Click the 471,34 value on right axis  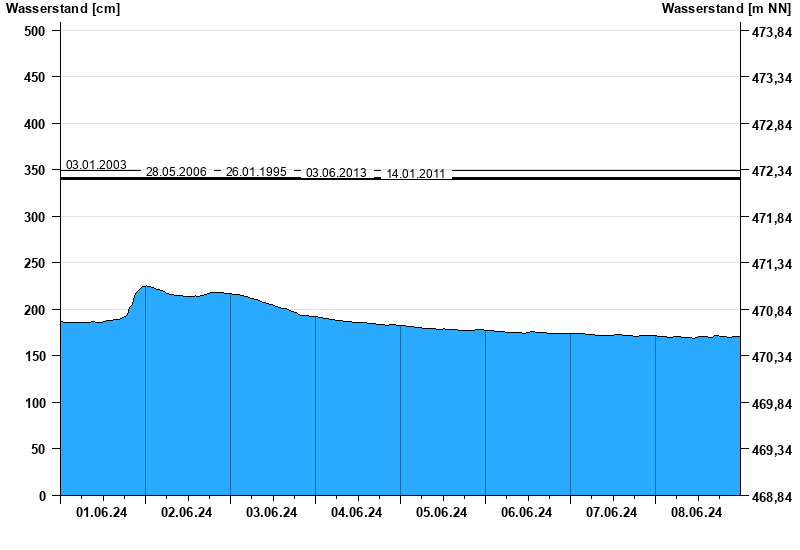(772, 265)
